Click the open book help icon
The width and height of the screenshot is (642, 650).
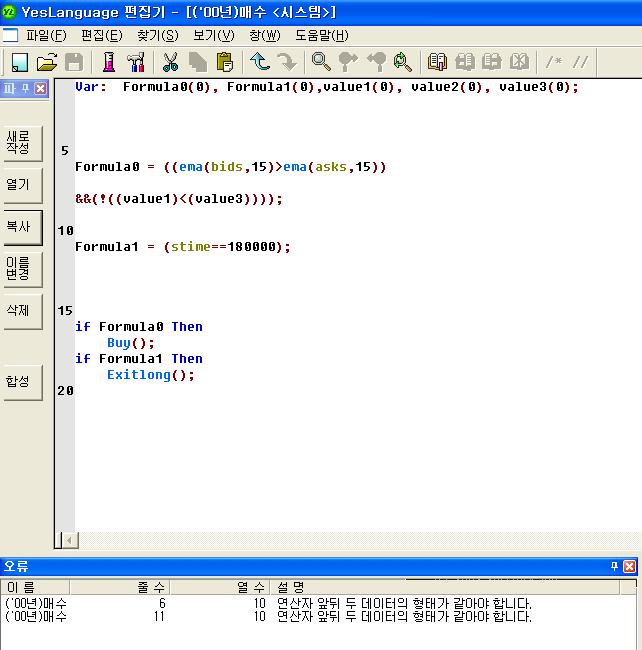[x=437, y=62]
